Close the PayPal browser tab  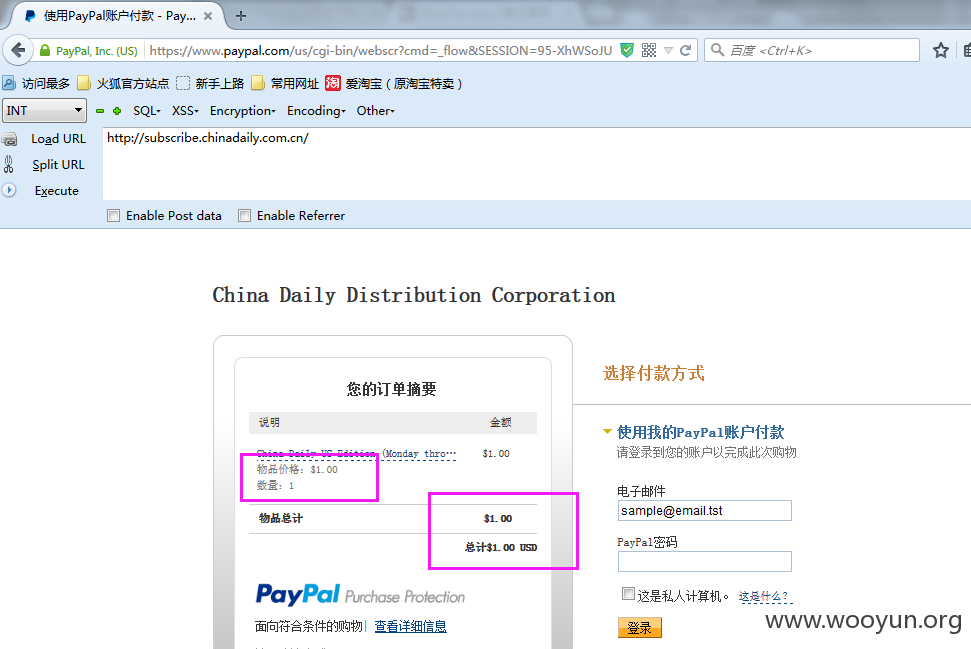(x=208, y=16)
